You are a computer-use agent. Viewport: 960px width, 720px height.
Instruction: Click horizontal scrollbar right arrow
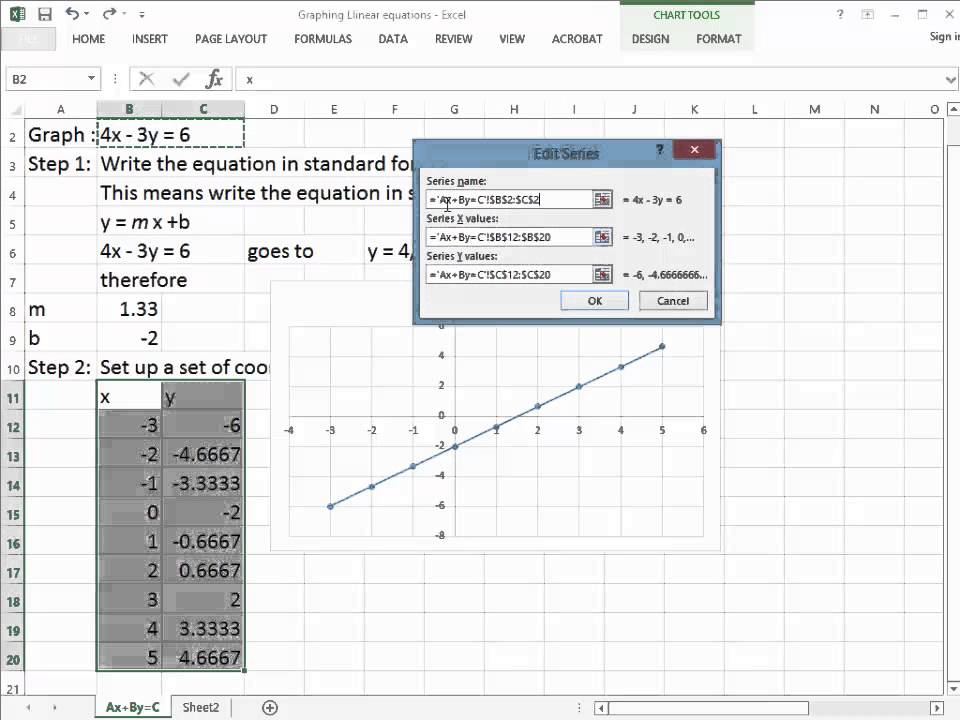point(936,708)
